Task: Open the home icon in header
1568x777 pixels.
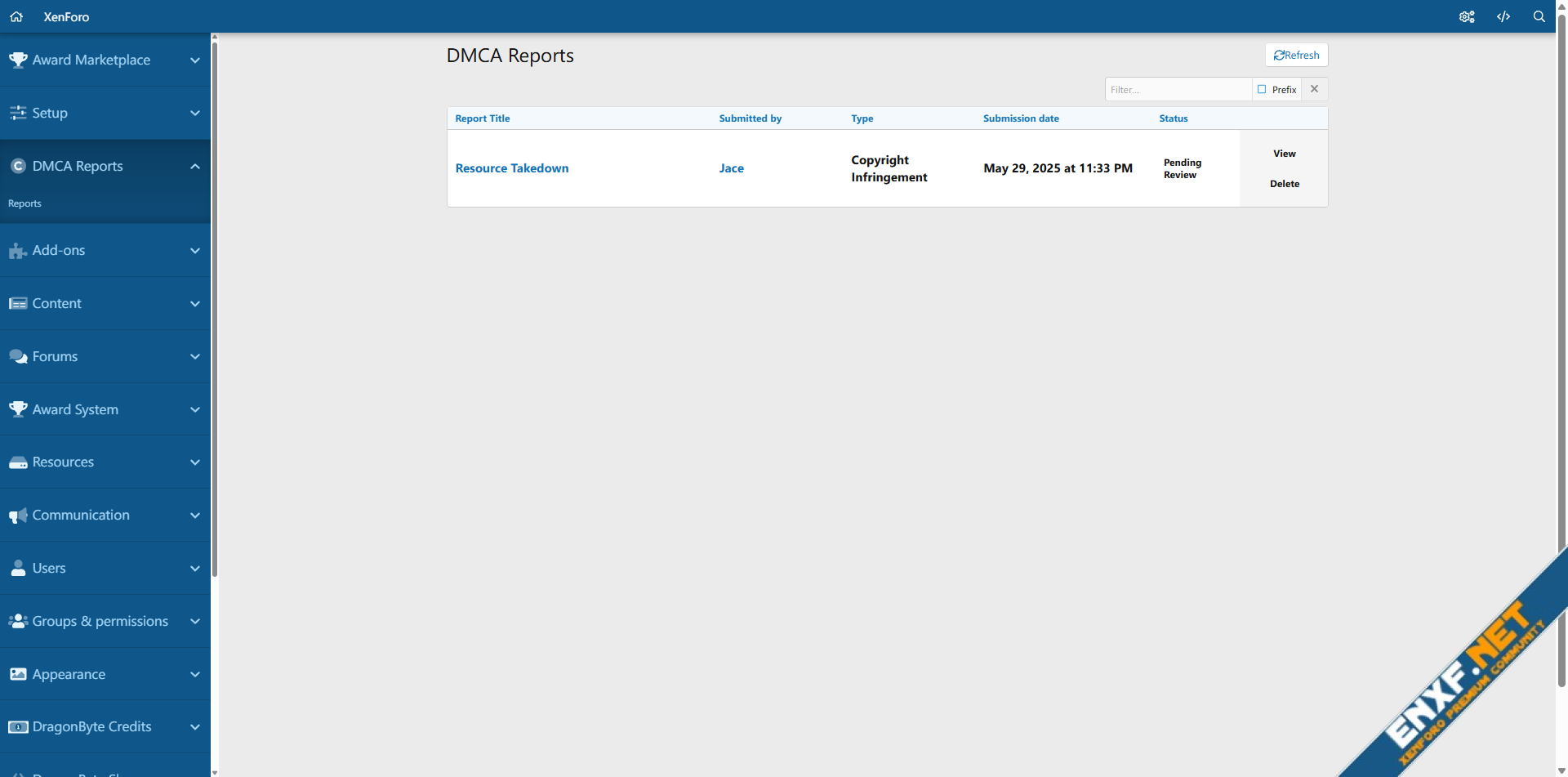Action: [16, 16]
